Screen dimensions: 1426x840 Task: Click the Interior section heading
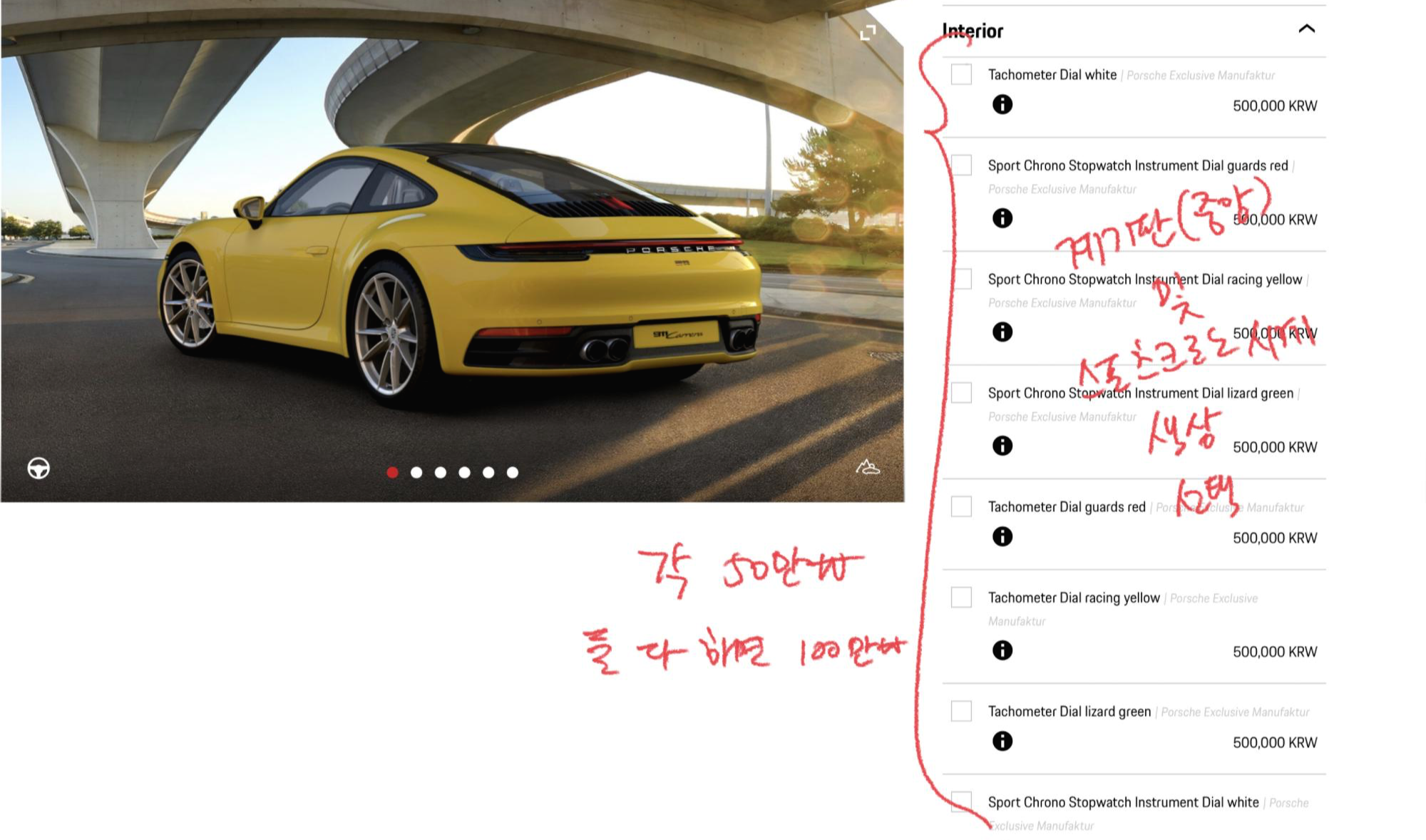coord(973,31)
